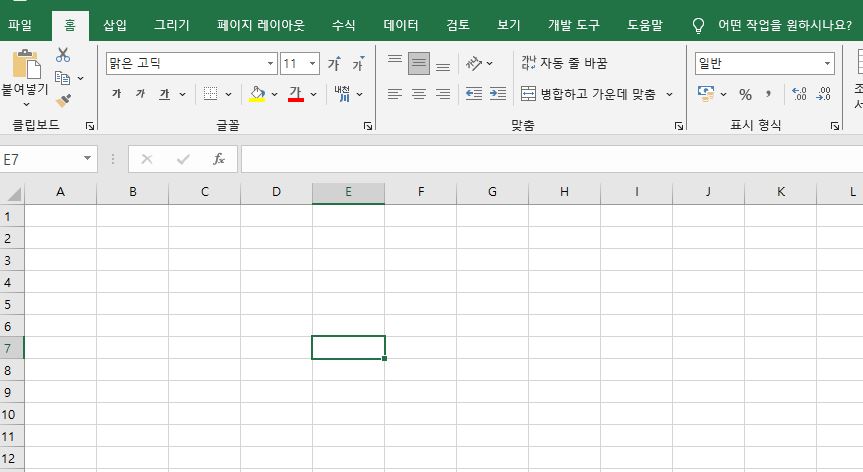Open 클립보드 dialog launcher

pos(90,126)
